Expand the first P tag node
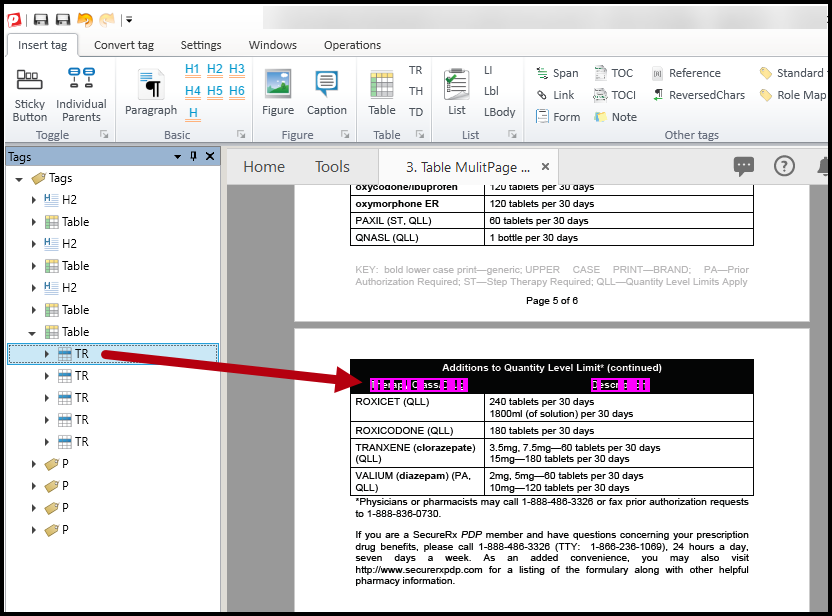This screenshot has height=616, width=832. (x=33, y=464)
